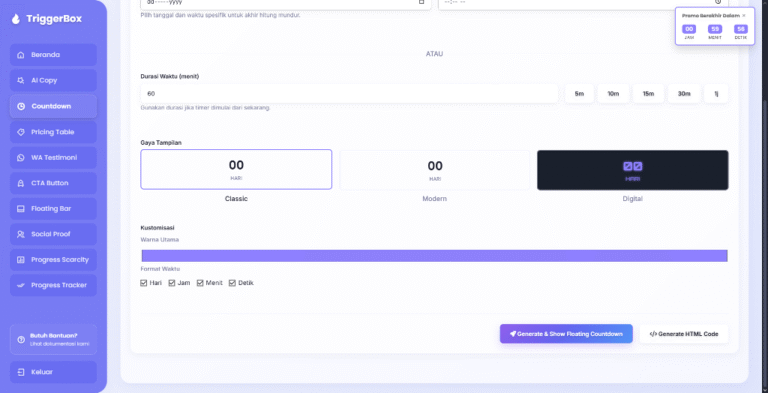768x393 pixels.
Task: Uncheck the Hari checkbox
Action: (144, 283)
